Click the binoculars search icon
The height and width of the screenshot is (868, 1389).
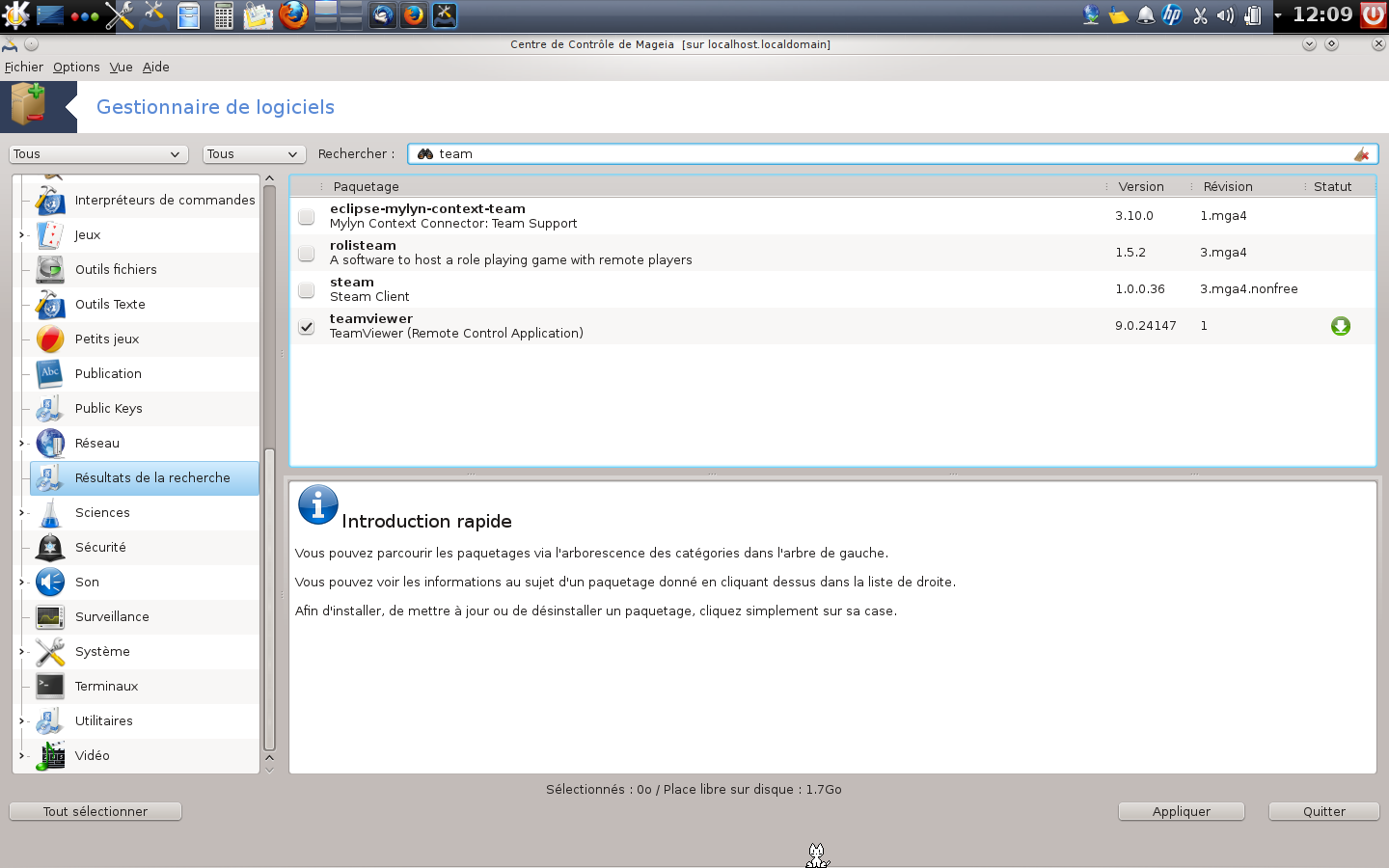pos(424,153)
